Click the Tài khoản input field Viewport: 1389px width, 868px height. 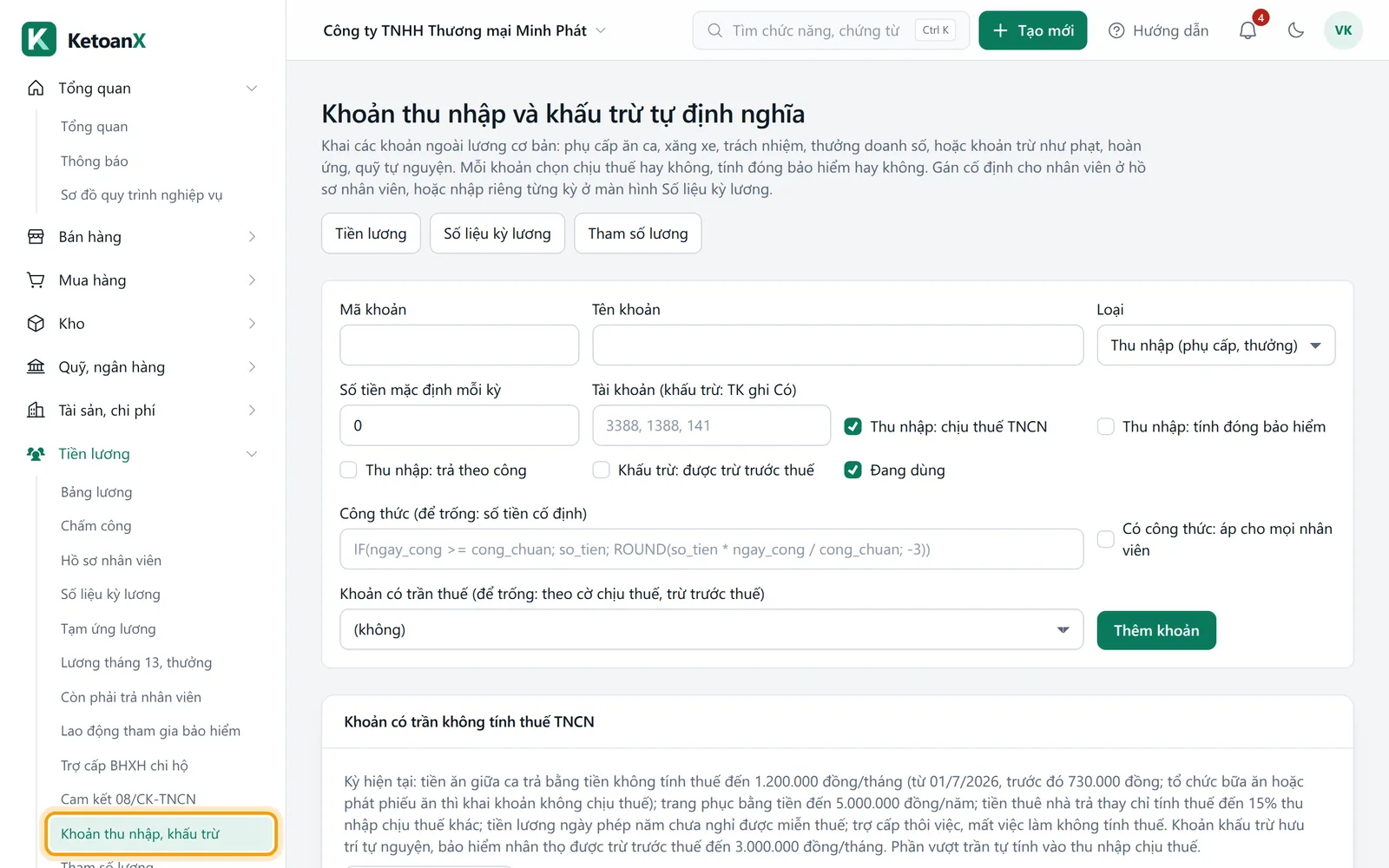click(711, 425)
